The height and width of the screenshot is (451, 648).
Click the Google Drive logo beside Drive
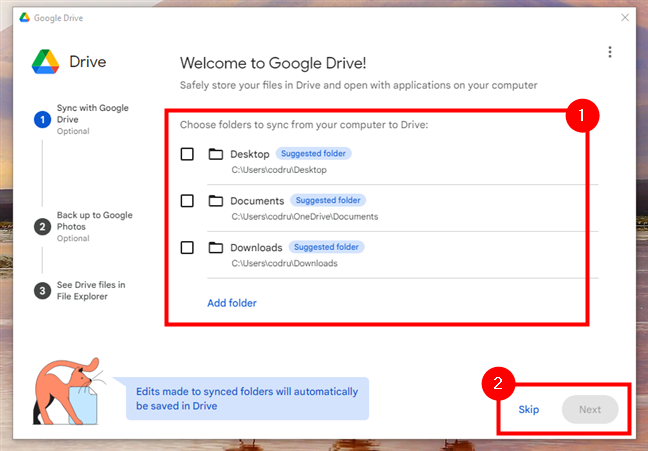tap(45, 62)
